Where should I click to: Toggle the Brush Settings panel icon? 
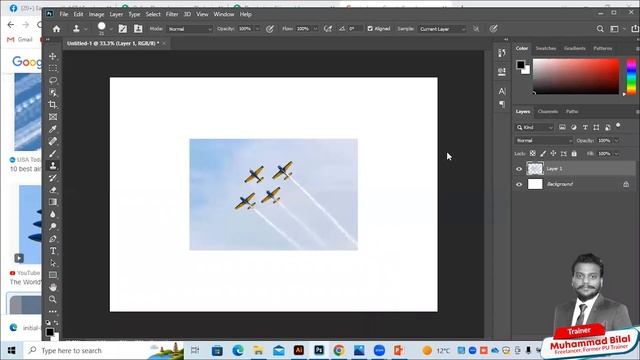tap(122, 29)
